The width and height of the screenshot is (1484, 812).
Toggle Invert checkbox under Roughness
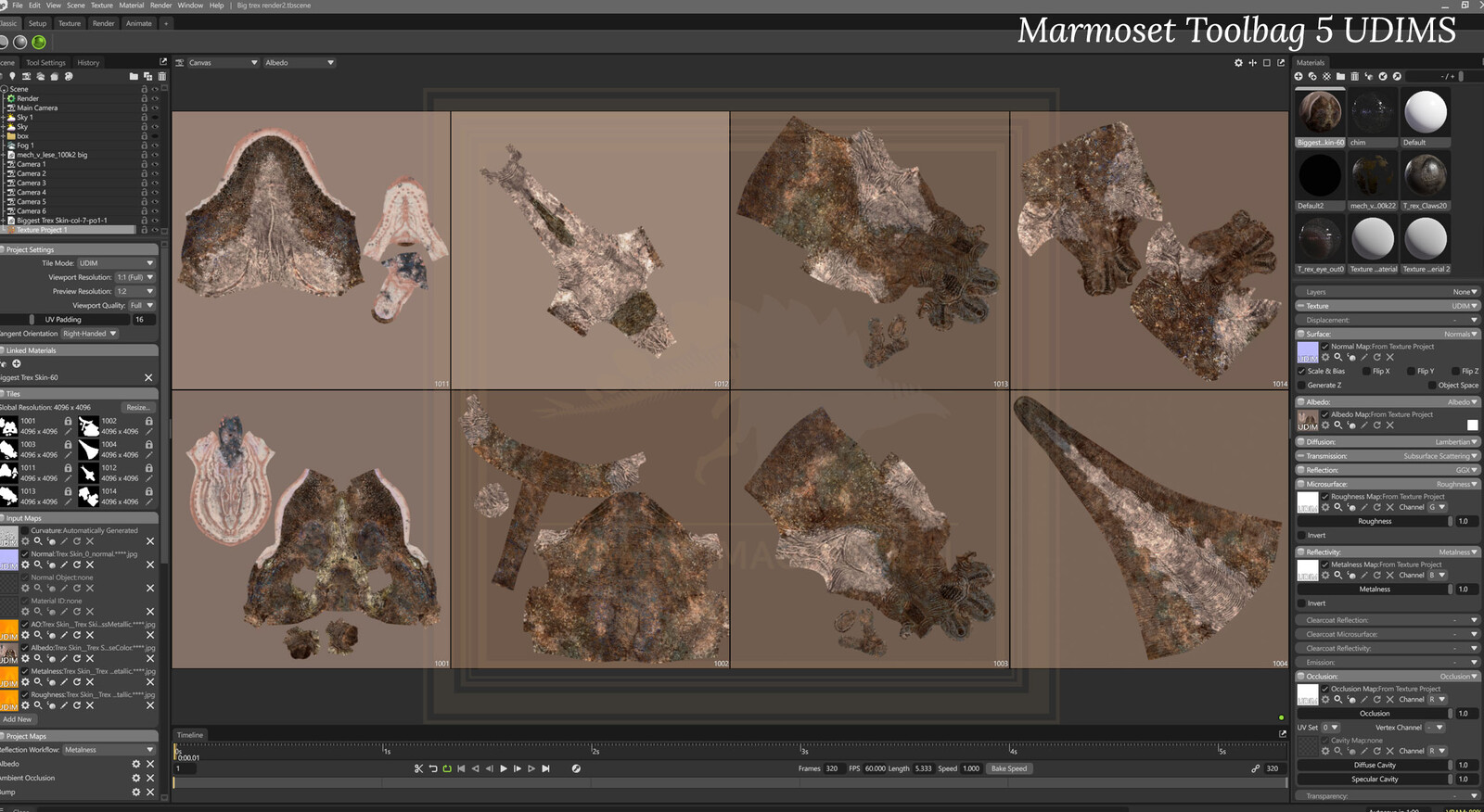1301,536
